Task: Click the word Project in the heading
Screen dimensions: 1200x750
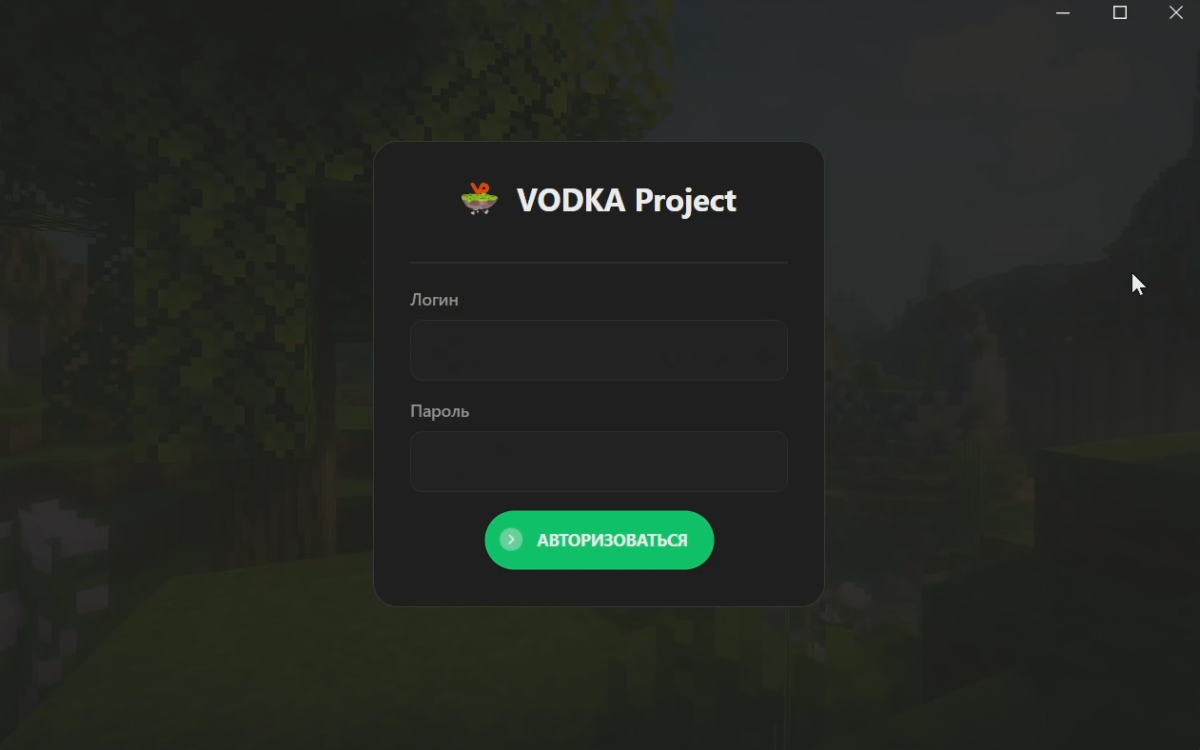Action: click(686, 201)
